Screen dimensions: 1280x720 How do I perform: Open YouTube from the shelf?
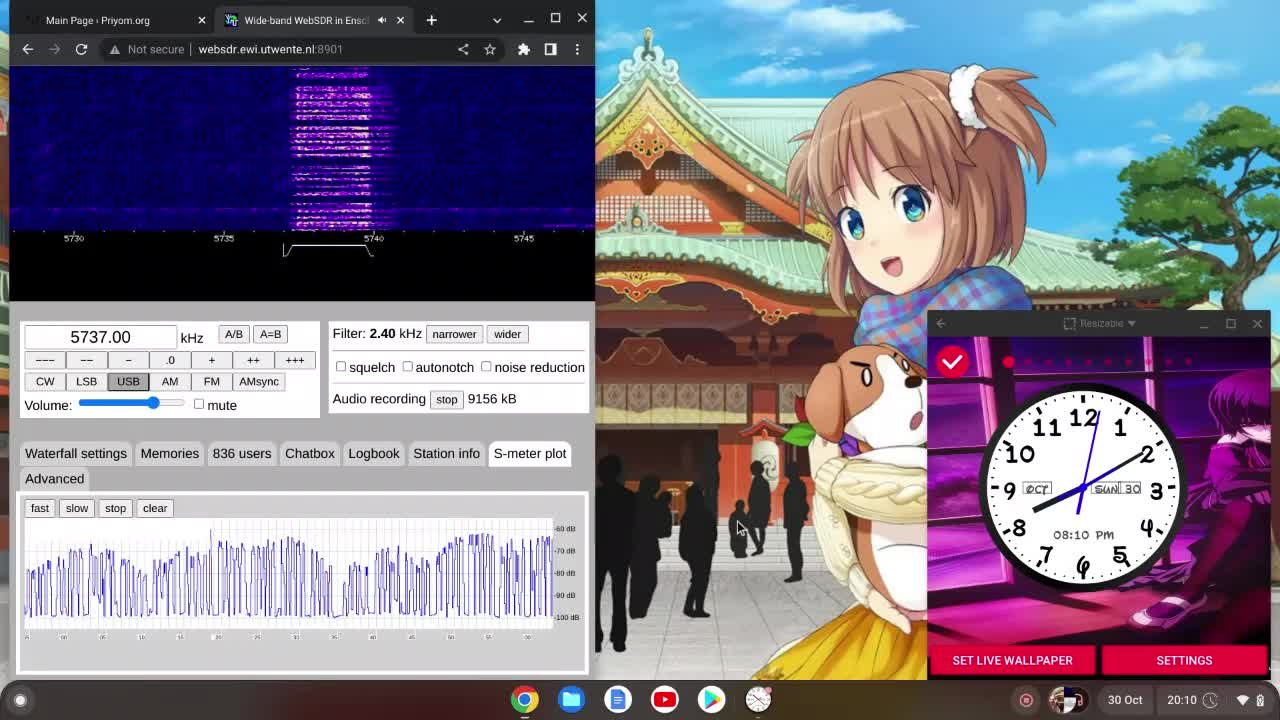coord(665,700)
